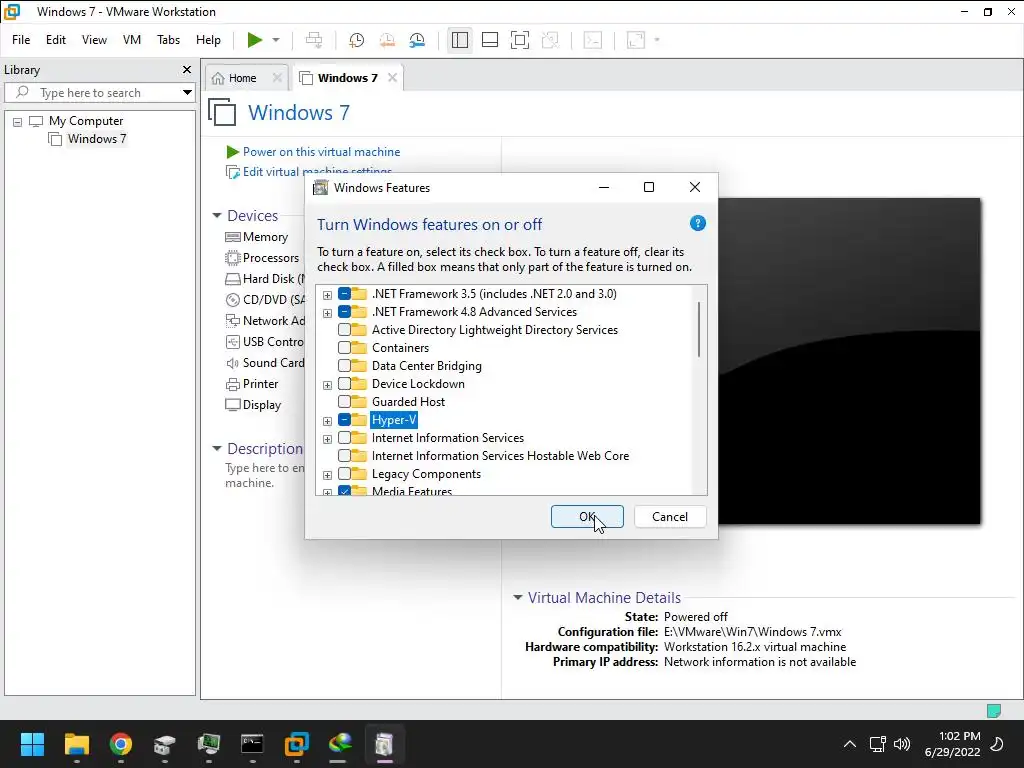1024x768 pixels.
Task: Show hidden system tray icons chevron
Action: (x=850, y=744)
